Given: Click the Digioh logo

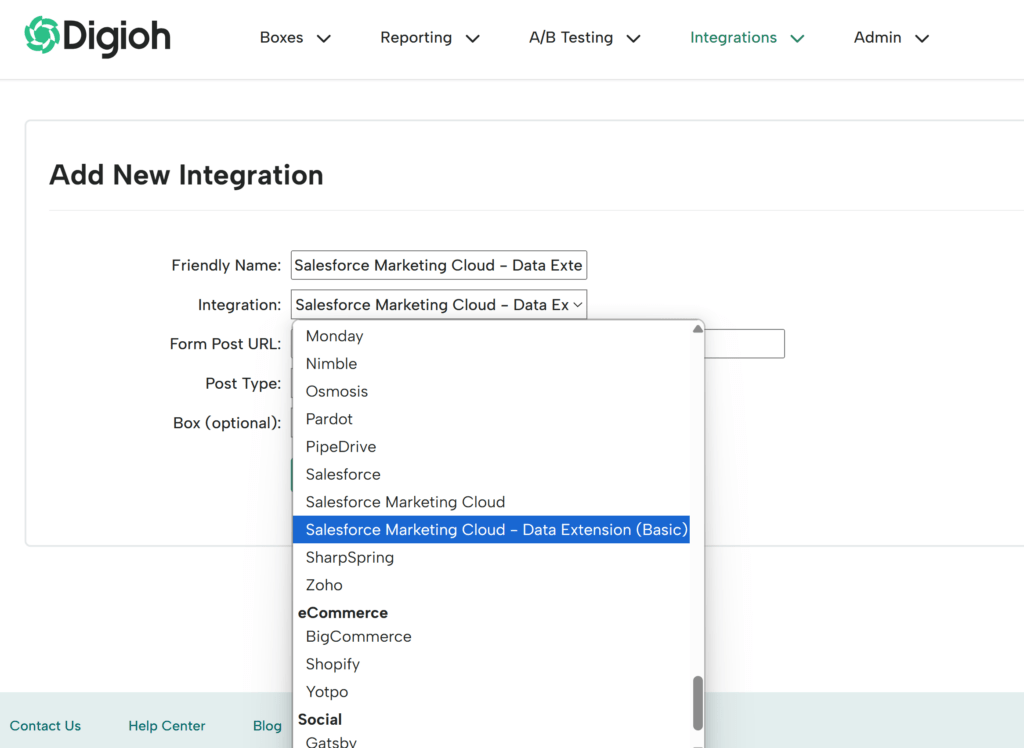Looking at the screenshot, I should [97, 37].
